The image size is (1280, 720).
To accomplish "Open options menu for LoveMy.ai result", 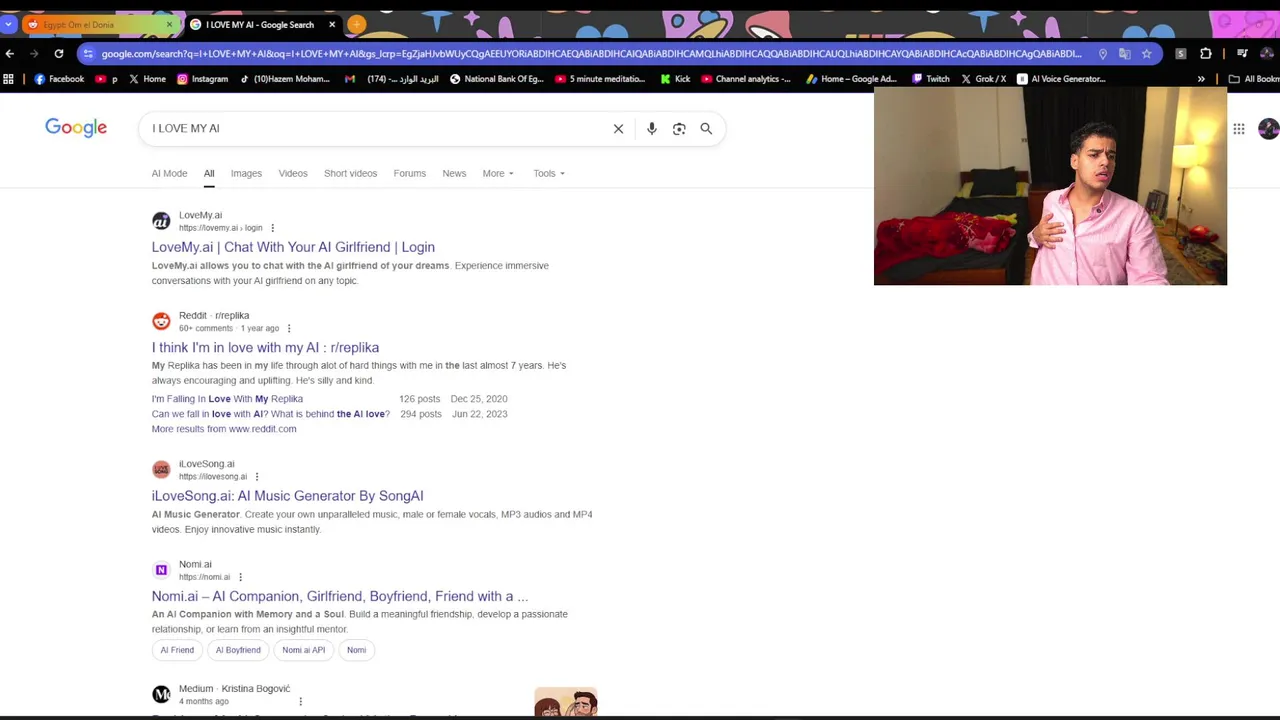I will (x=272, y=228).
